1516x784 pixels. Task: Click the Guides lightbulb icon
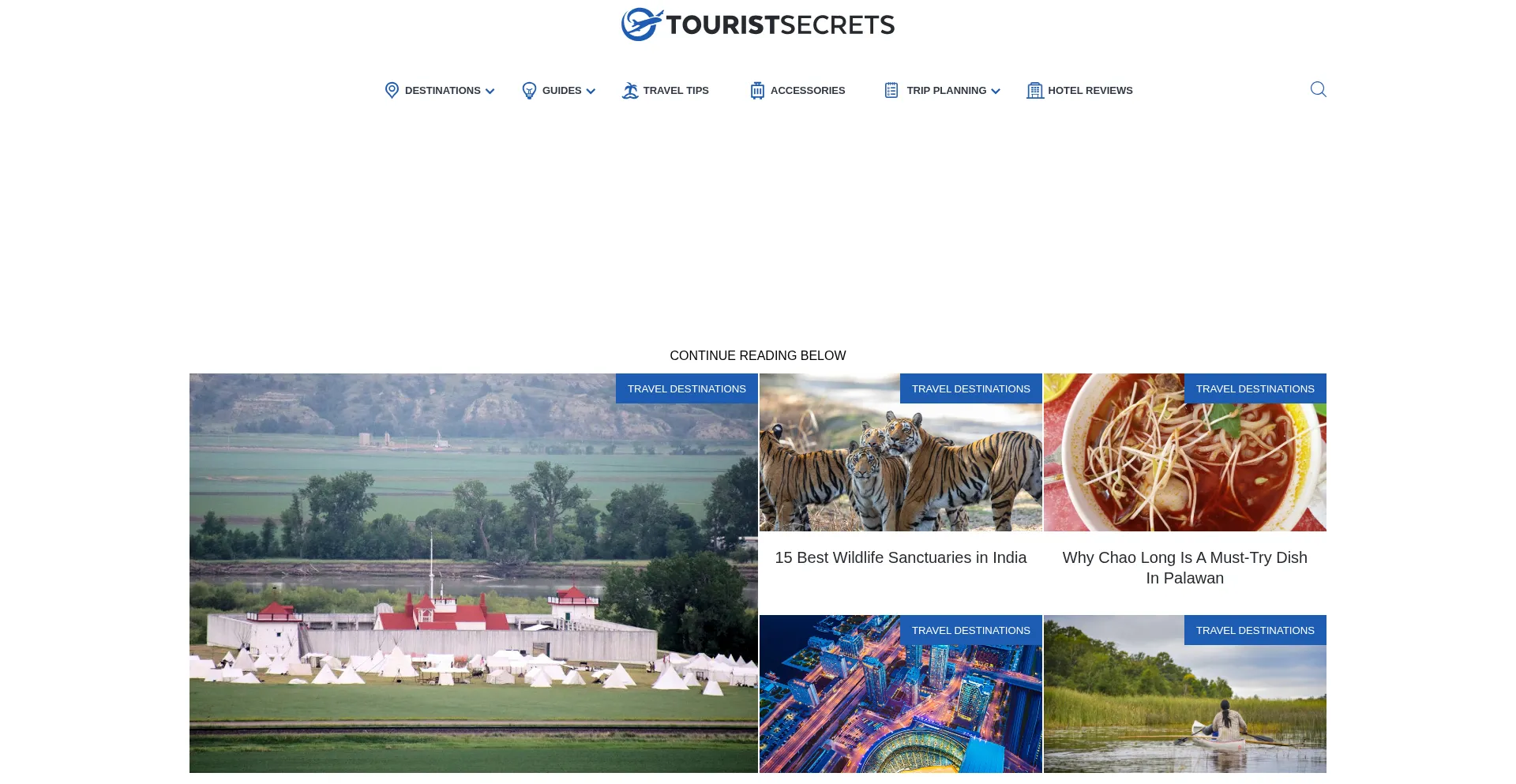pos(529,91)
